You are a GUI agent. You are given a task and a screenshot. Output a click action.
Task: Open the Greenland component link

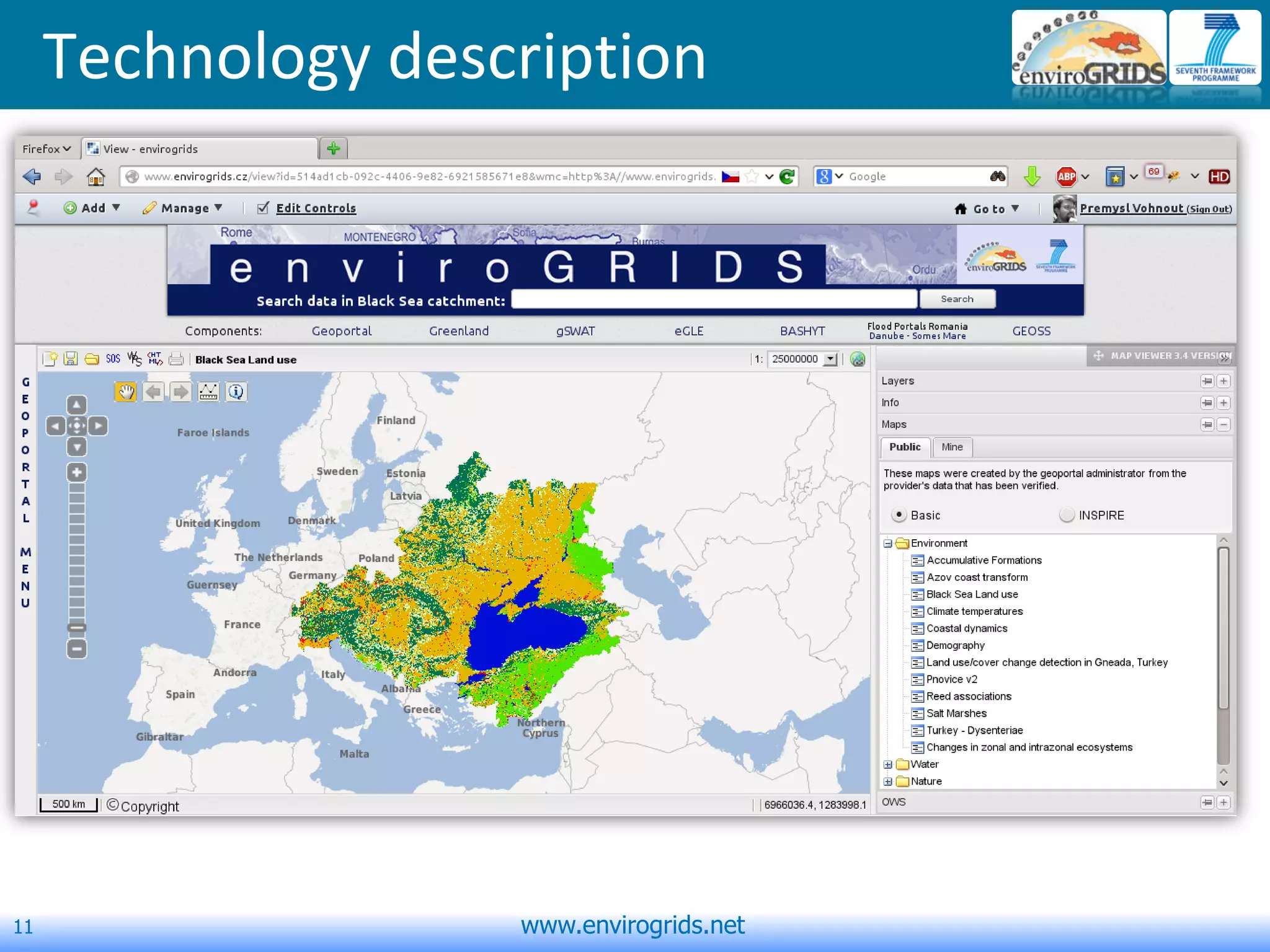coord(459,331)
